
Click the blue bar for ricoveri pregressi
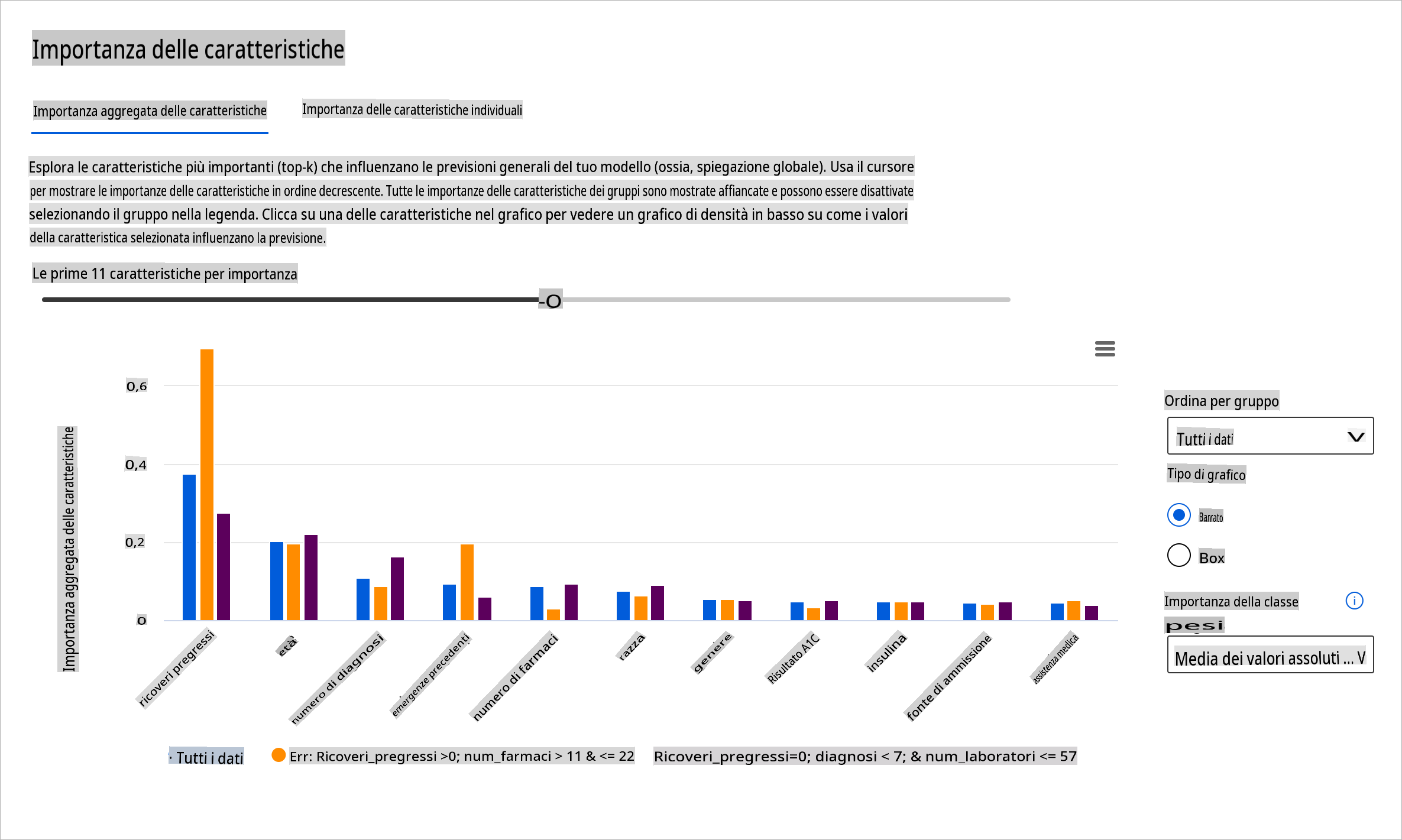189,547
